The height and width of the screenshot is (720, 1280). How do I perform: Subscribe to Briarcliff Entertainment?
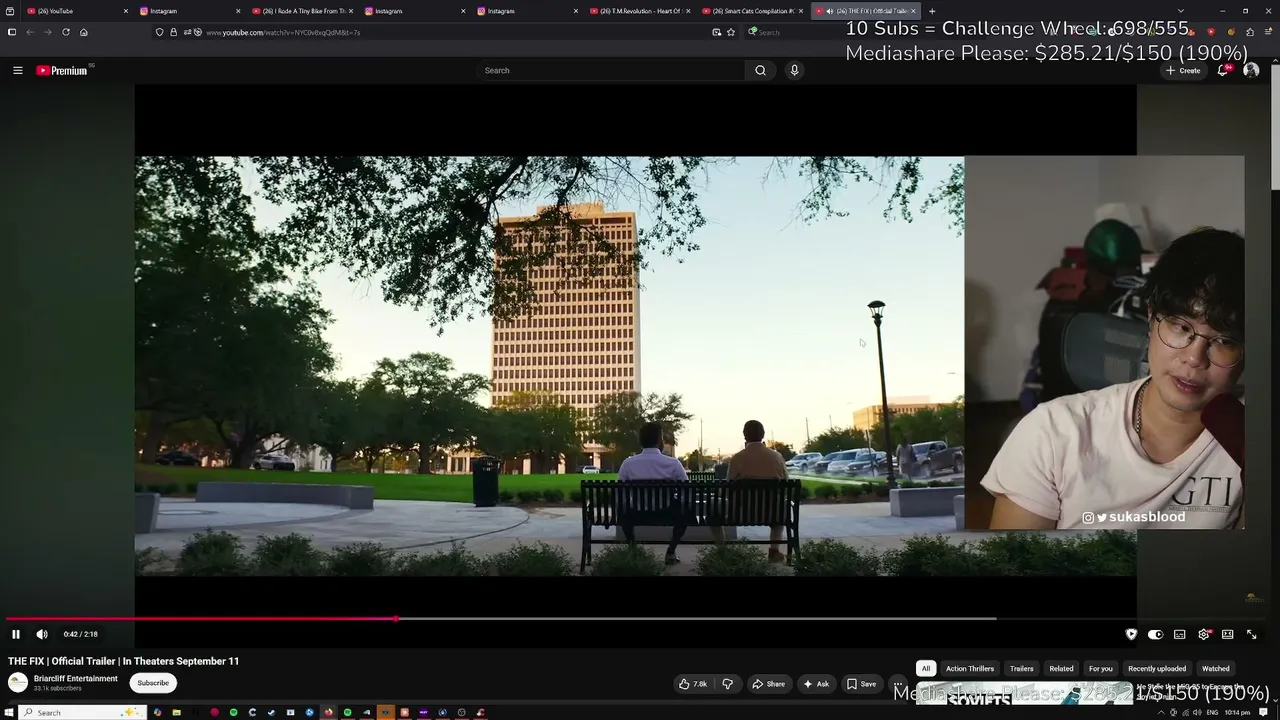[153, 683]
